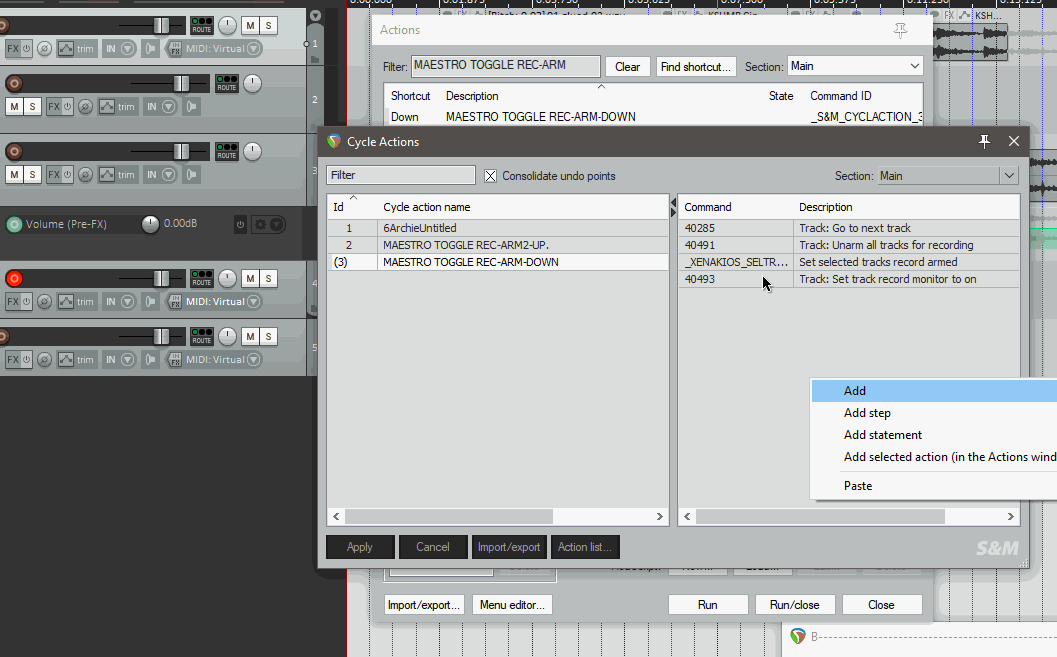1057x657 pixels.
Task: Solo track 5
Action: tap(268, 336)
